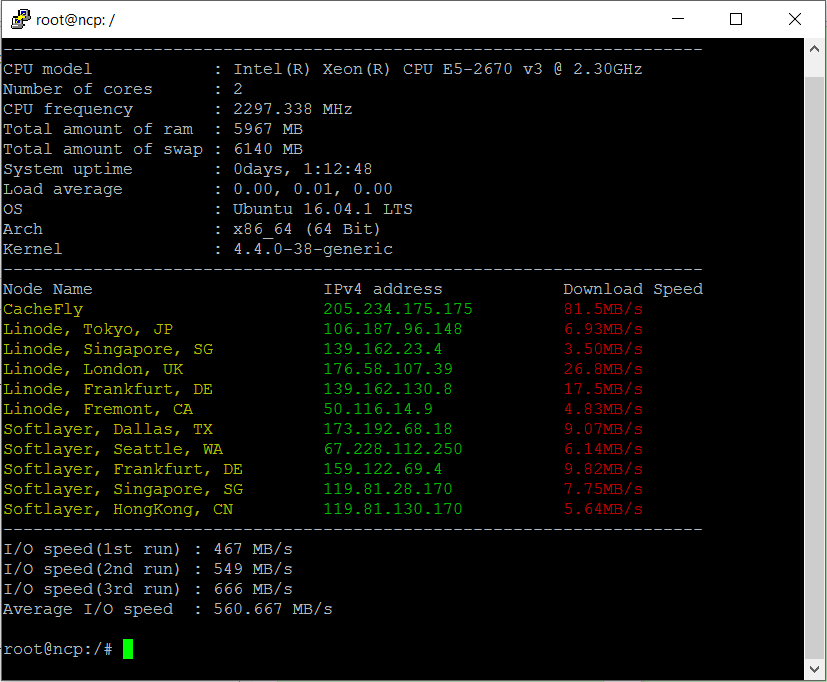Click the IP '67.228.112.250'
The width and height of the screenshot is (827, 682).
point(392,449)
